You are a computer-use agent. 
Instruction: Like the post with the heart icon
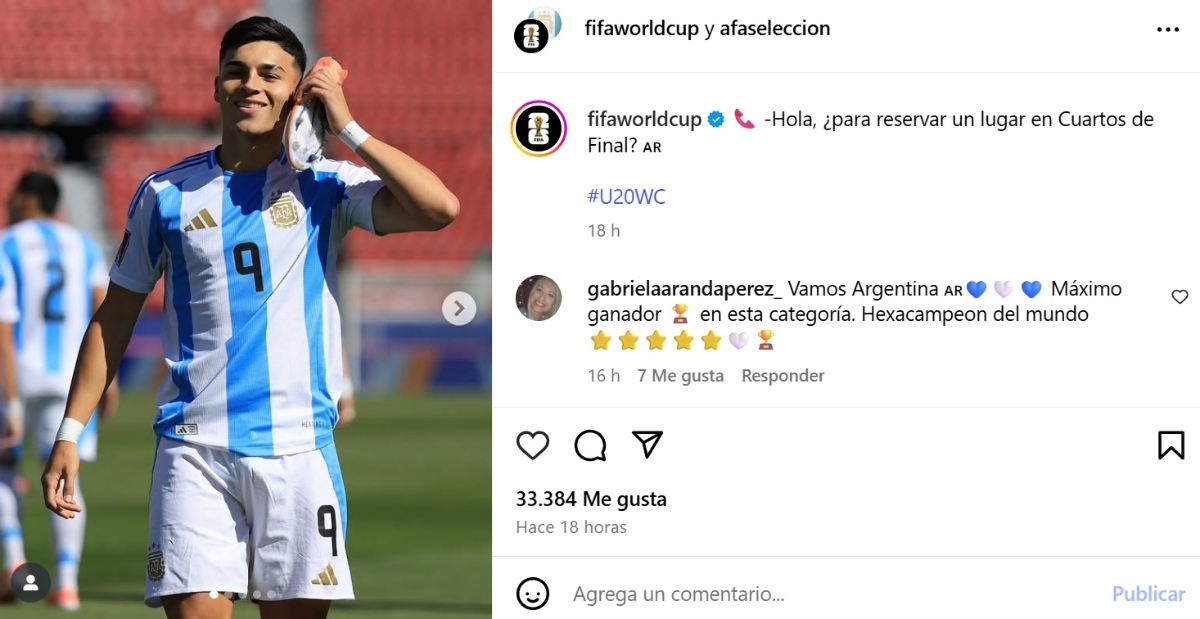[x=533, y=445]
